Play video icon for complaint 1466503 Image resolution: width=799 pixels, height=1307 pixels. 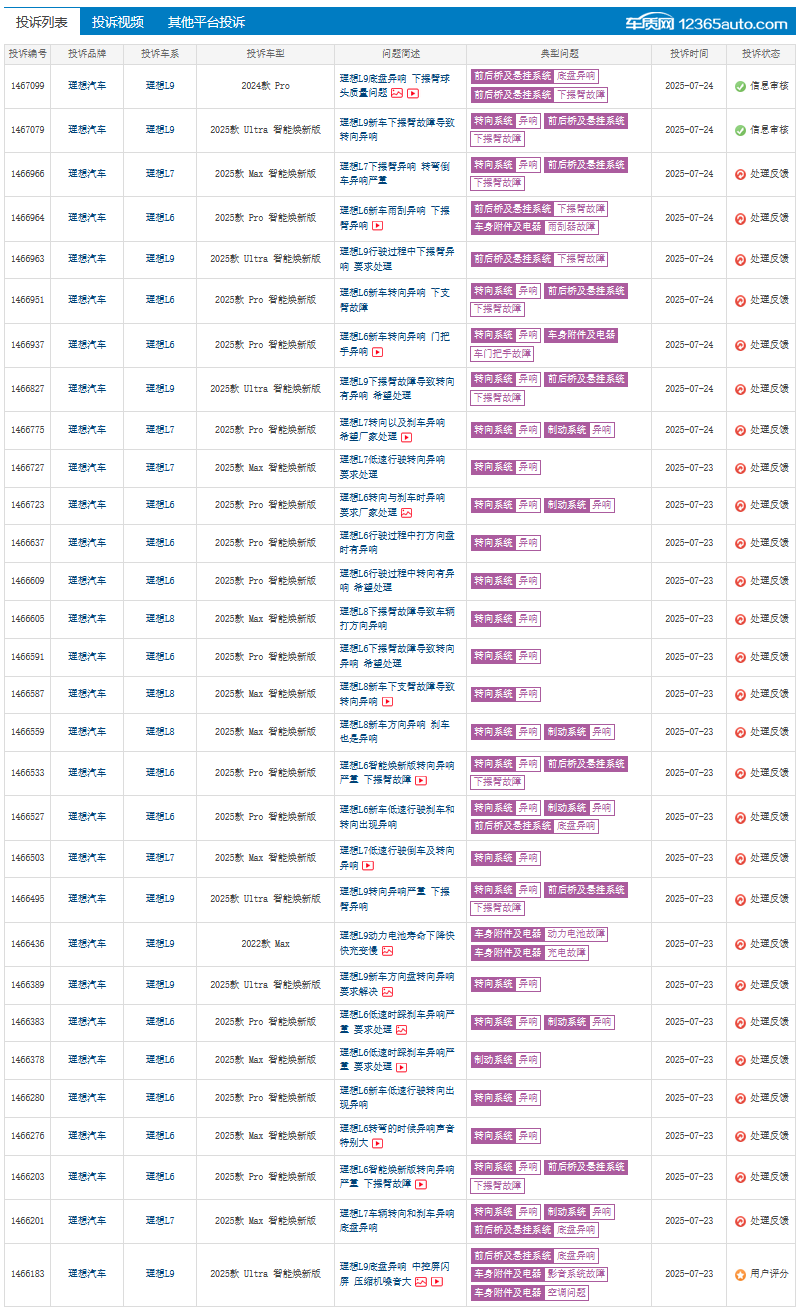(368, 865)
